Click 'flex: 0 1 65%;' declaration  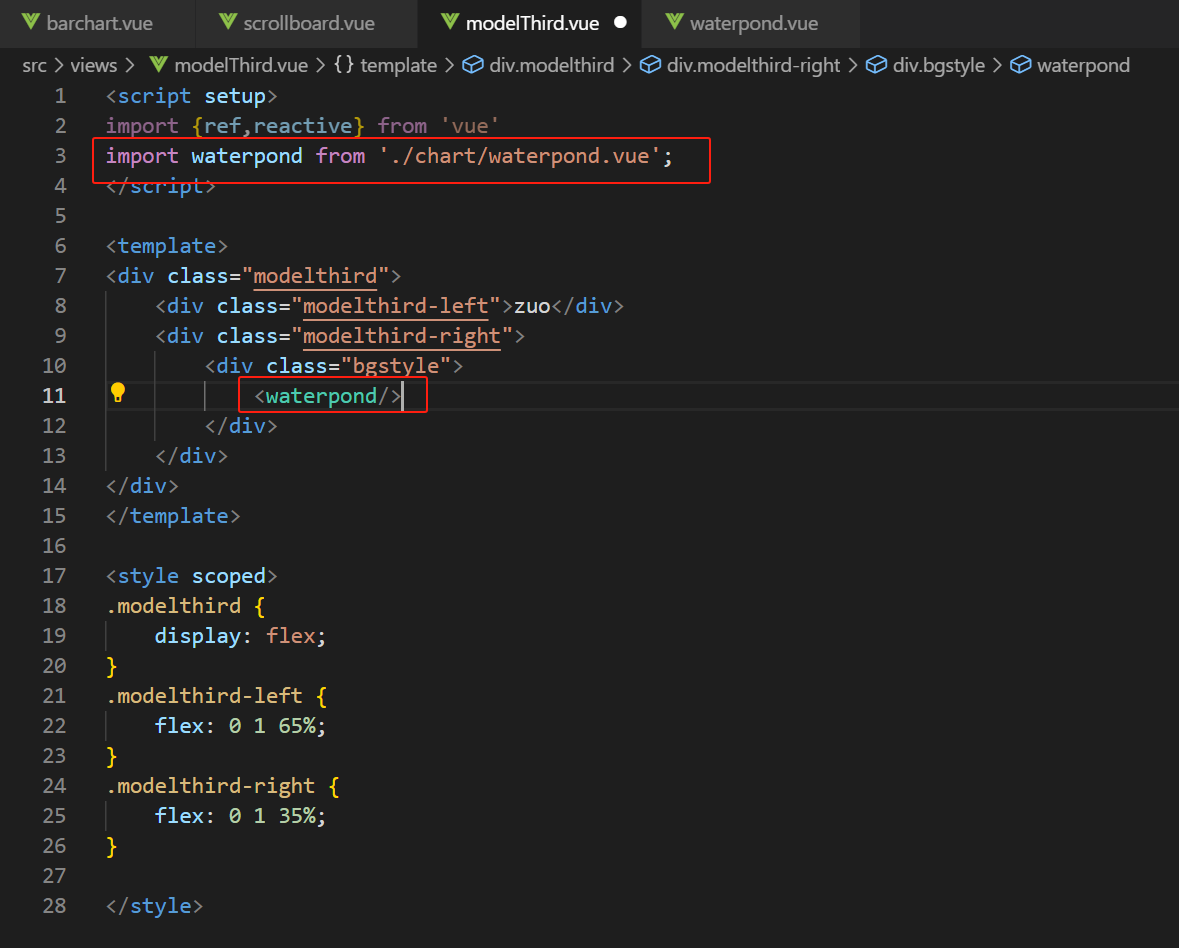[241, 726]
